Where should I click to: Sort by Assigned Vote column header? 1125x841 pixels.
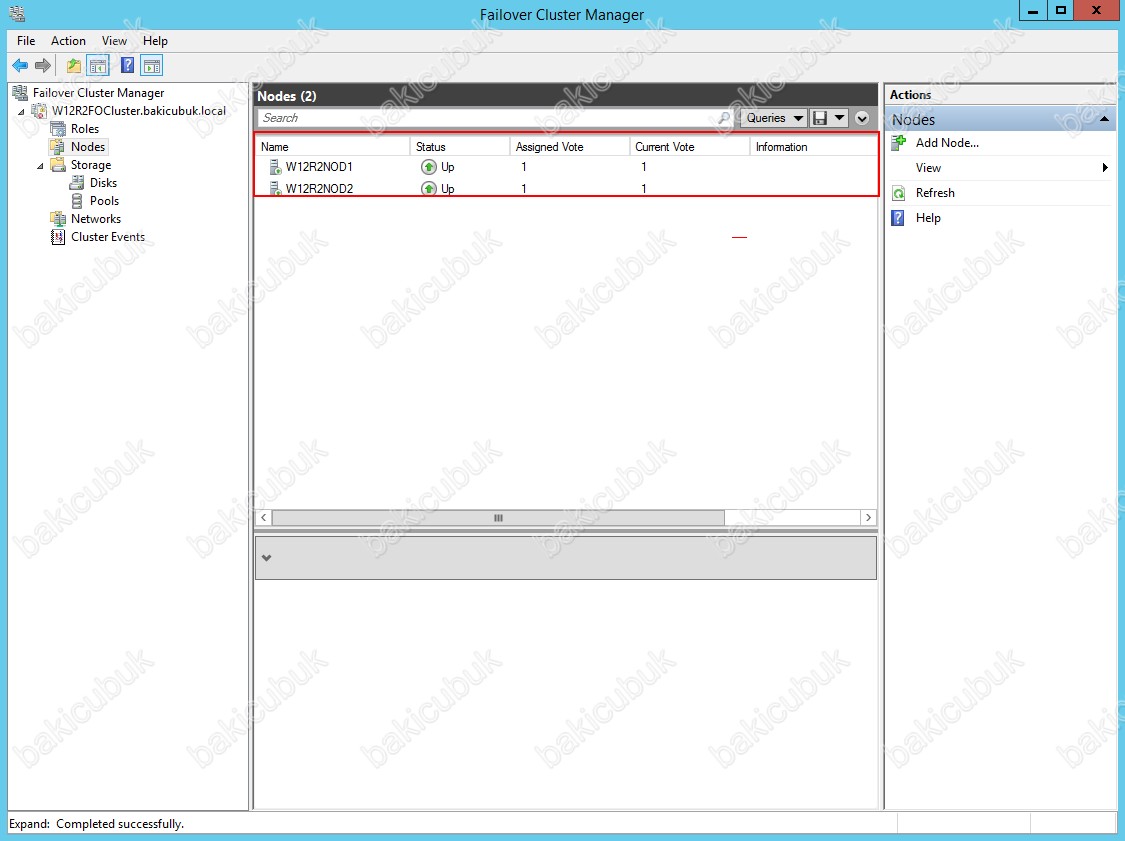[x=570, y=147]
